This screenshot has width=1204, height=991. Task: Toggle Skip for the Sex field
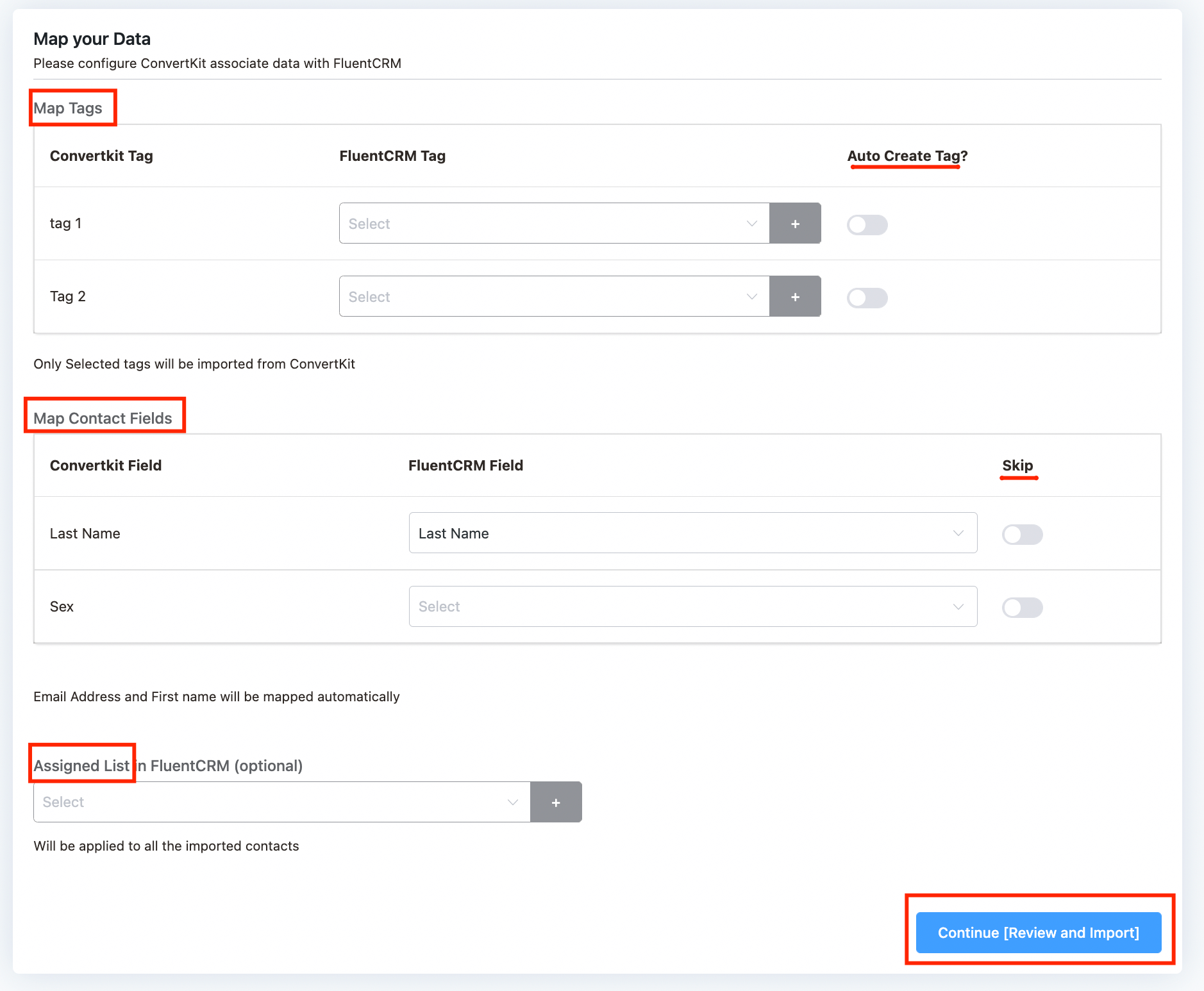[1023, 607]
